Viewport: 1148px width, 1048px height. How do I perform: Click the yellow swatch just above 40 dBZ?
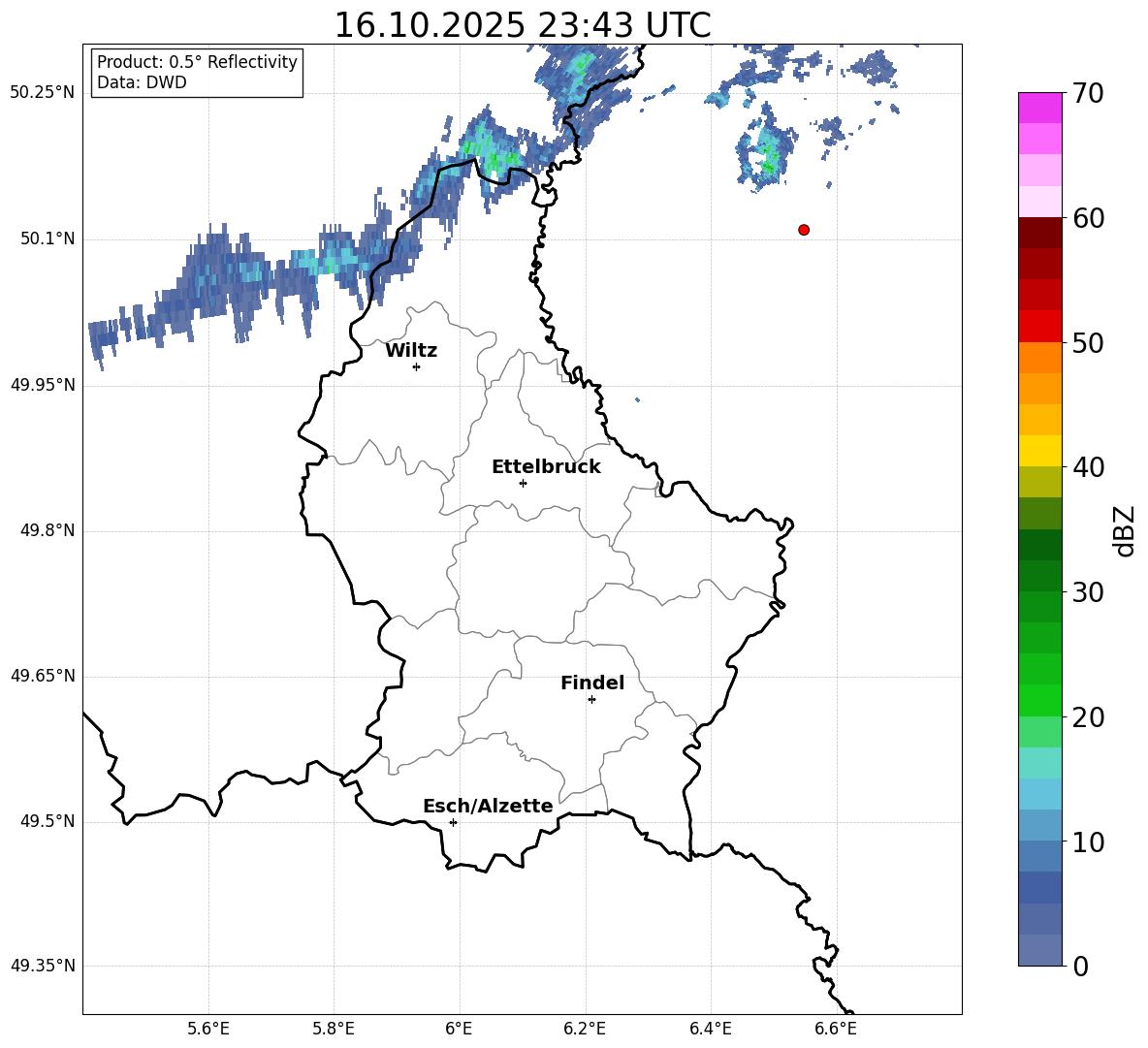[x=1039, y=451]
